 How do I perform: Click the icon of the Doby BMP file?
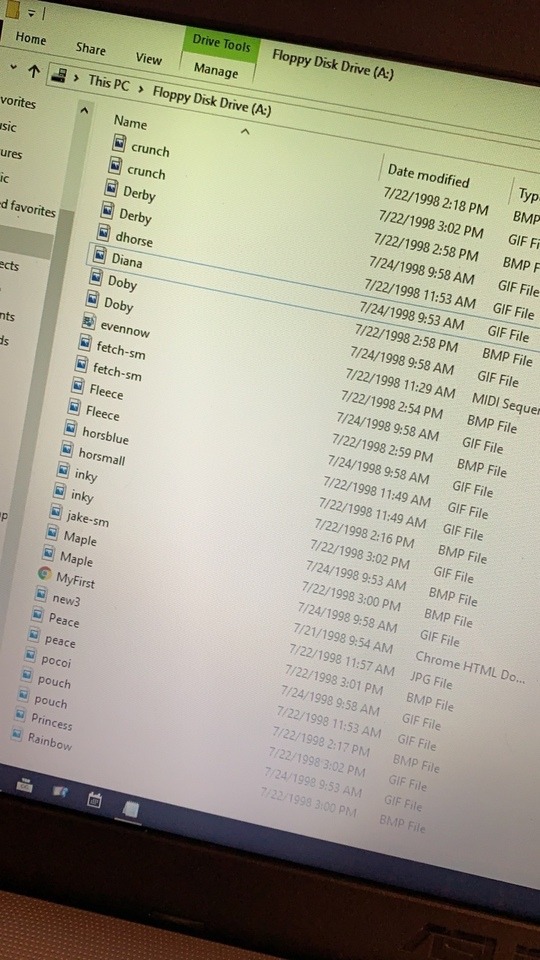97,277
